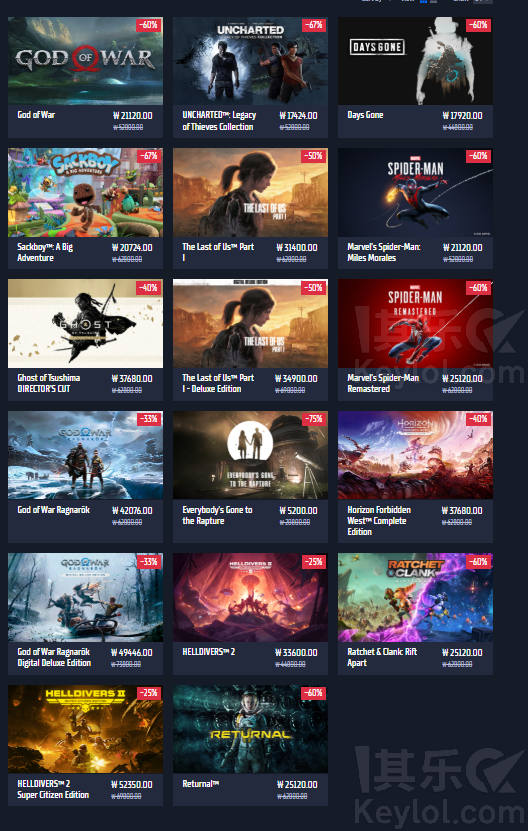
Task: Open the God of War cover image
Action: coord(85,61)
